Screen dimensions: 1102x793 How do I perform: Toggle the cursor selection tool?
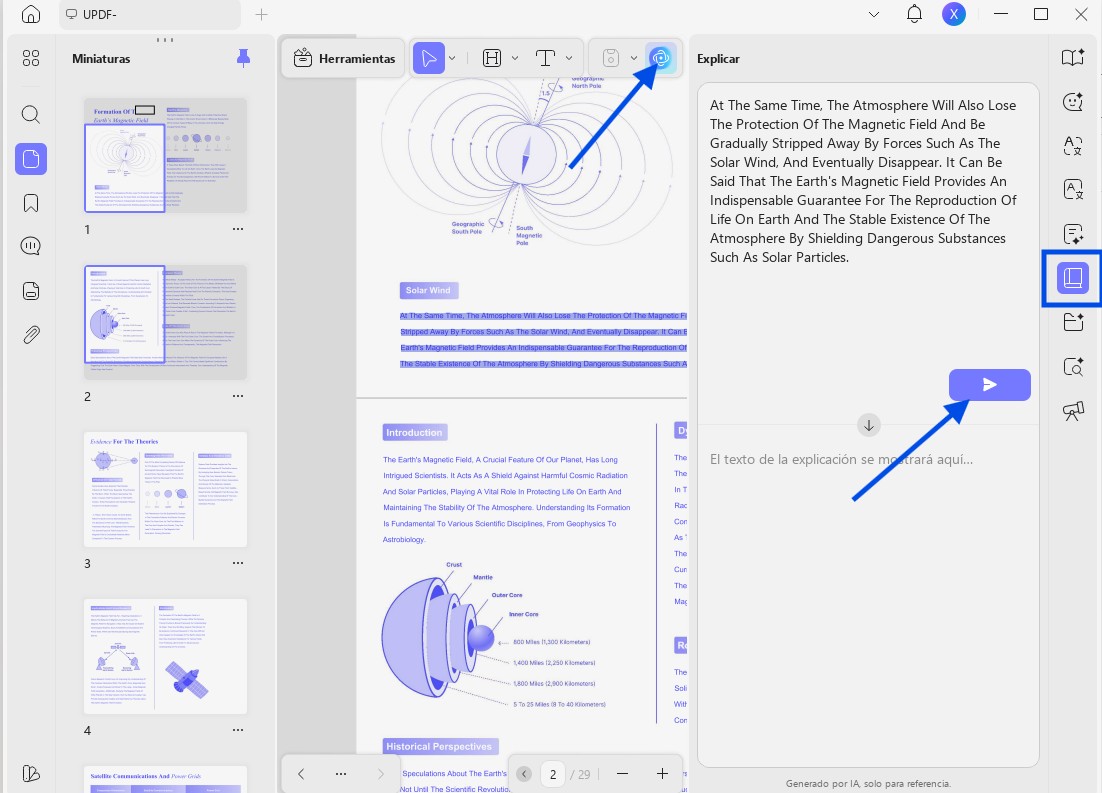pyautogui.click(x=429, y=58)
